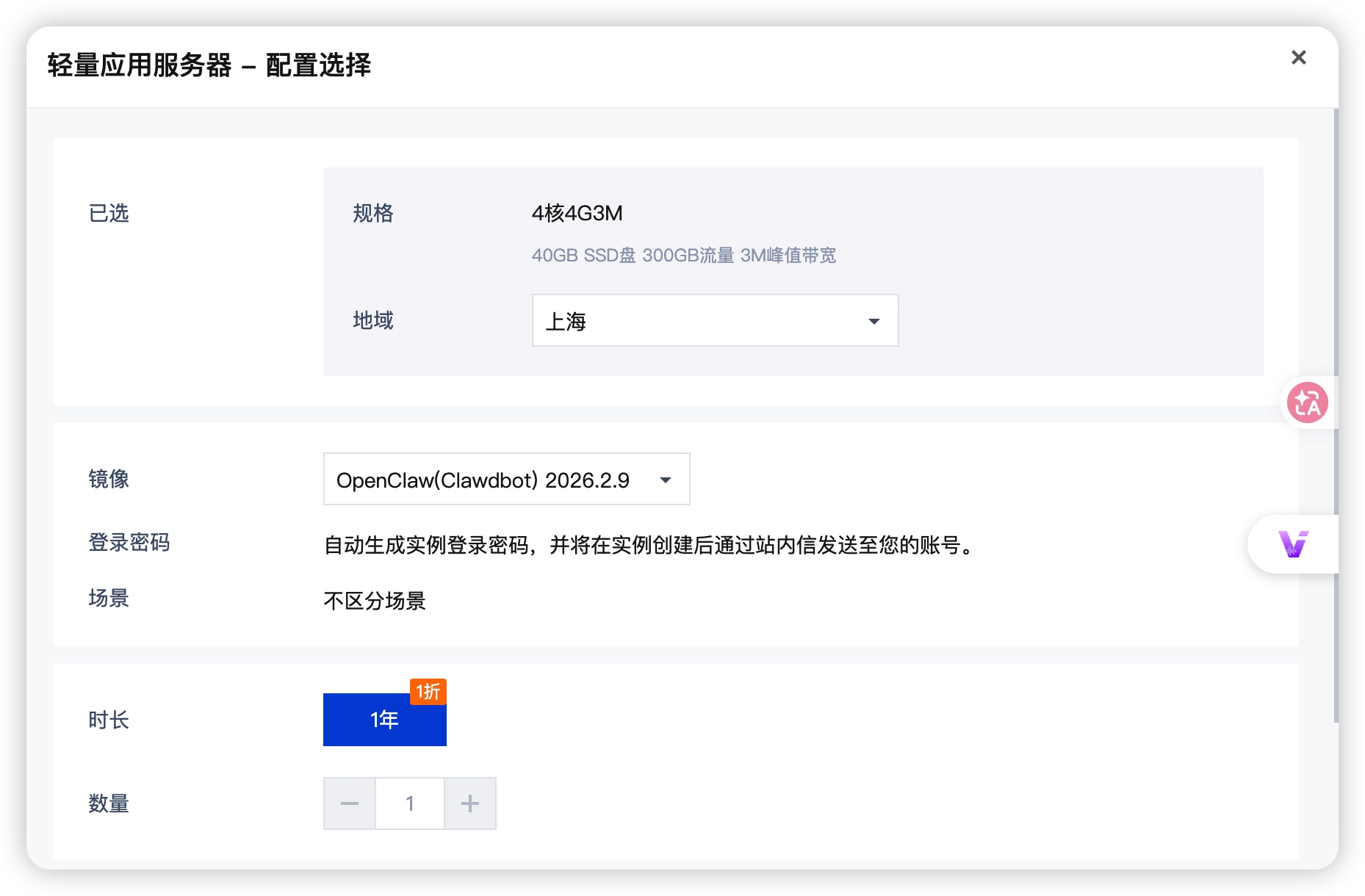Click the 时长 field label
The width and height of the screenshot is (1365, 896).
point(109,720)
